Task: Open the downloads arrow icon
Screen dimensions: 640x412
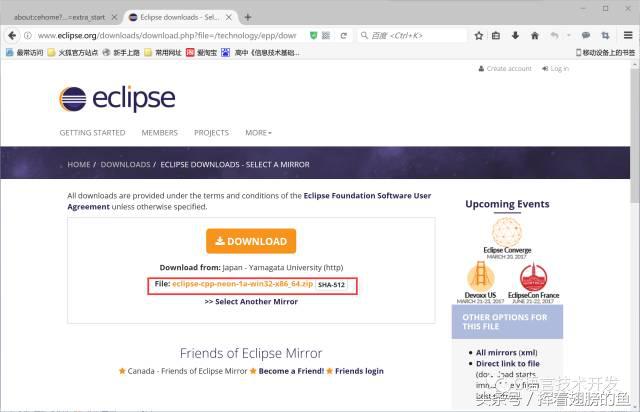Action: pyautogui.click(x=515, y=36)
